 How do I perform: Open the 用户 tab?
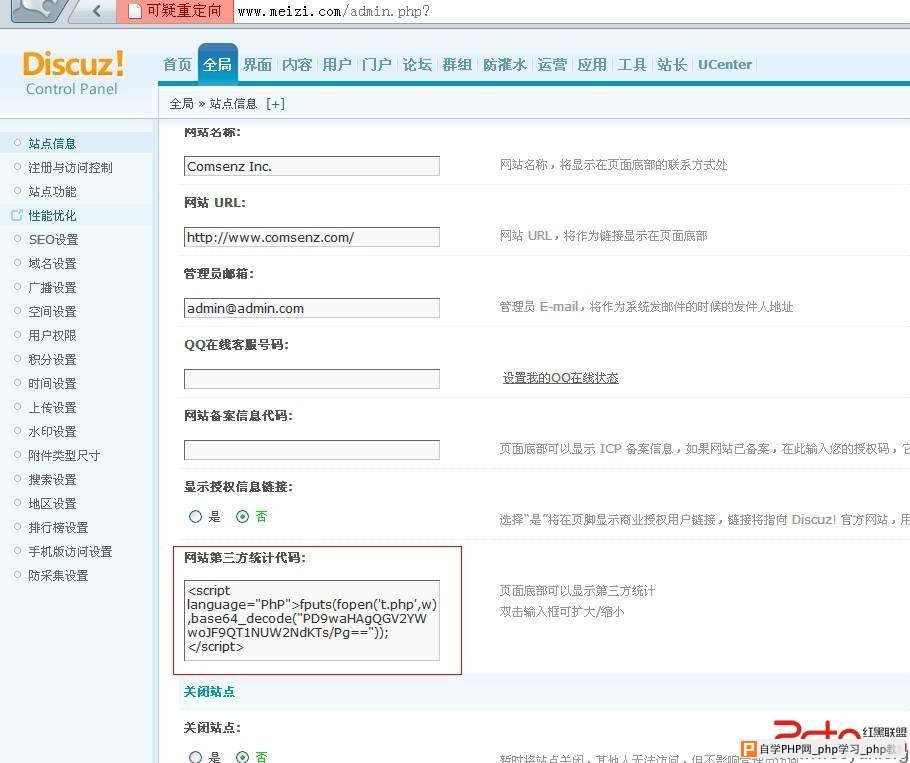(337, 64)
